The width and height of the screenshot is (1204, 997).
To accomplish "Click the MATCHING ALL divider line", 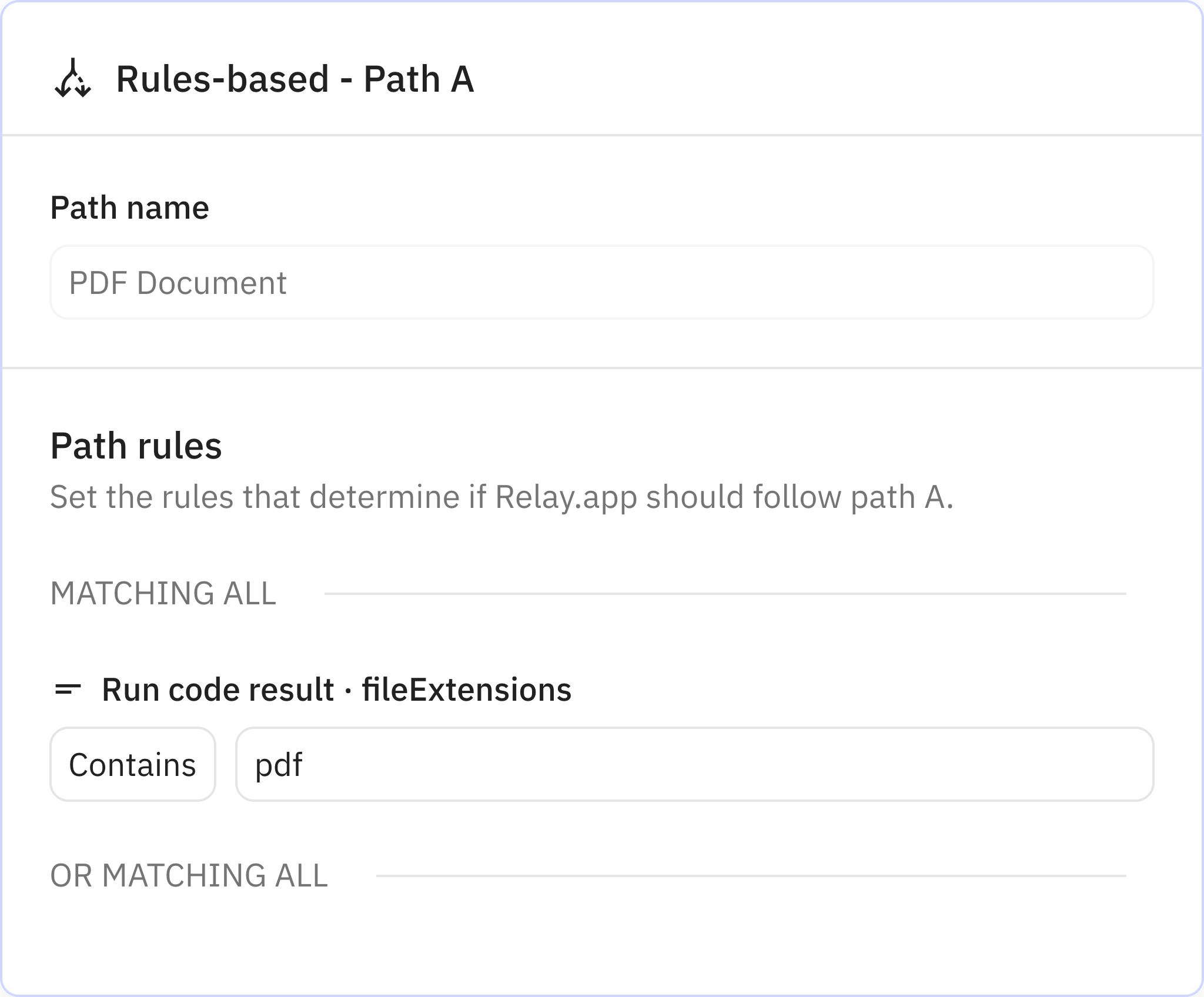I will tap(723, 594).
